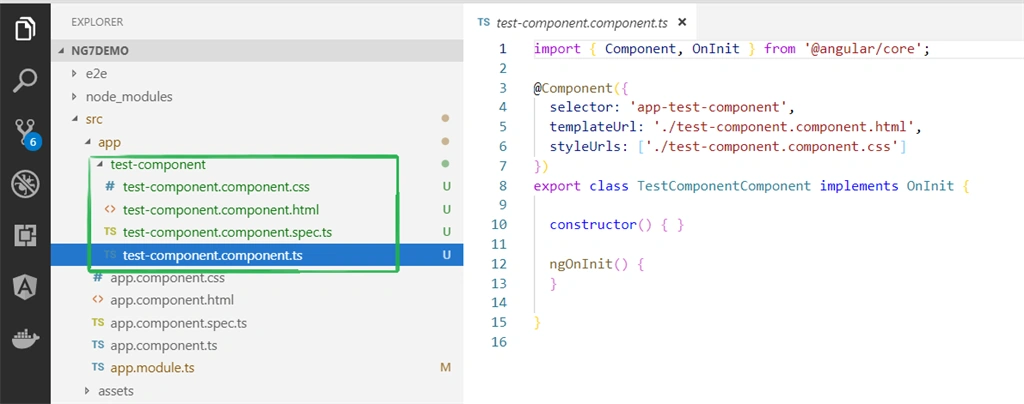Expand the e2e folder
This screenshot has width=1024, height=404.
pyautogui.click(x=75, y=74)
